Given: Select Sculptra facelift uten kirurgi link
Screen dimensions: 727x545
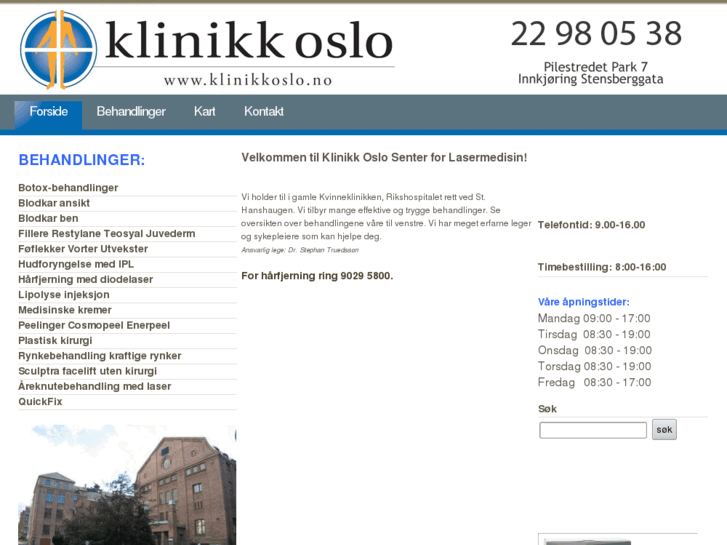Looking at the screenshot, I should [x=88, y=372].
